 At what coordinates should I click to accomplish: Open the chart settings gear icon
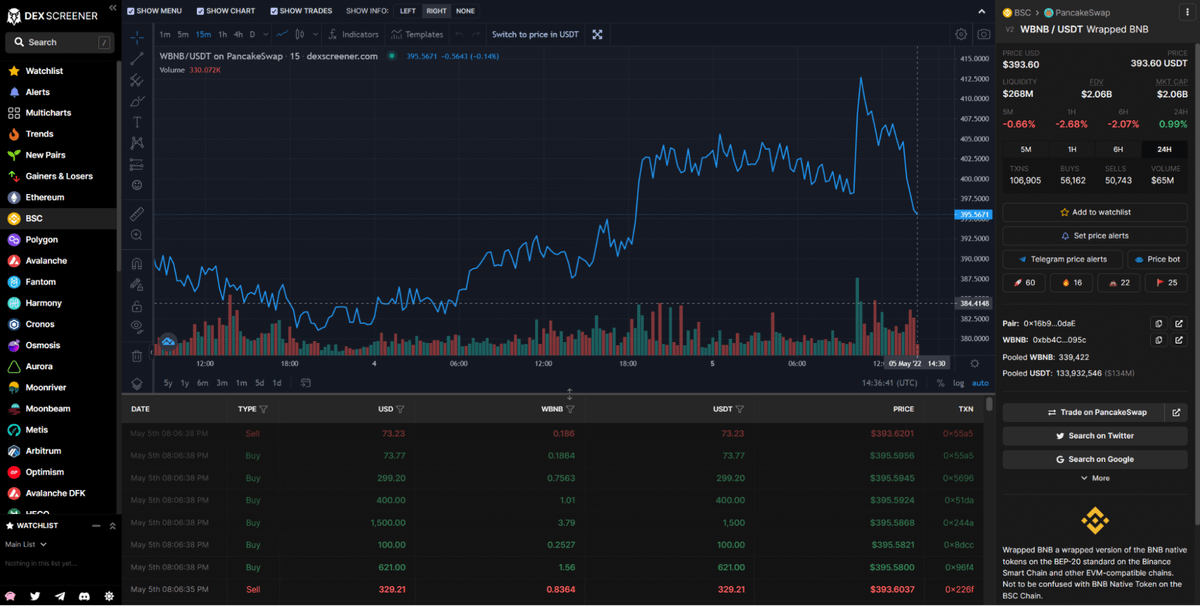pos(961,34)
